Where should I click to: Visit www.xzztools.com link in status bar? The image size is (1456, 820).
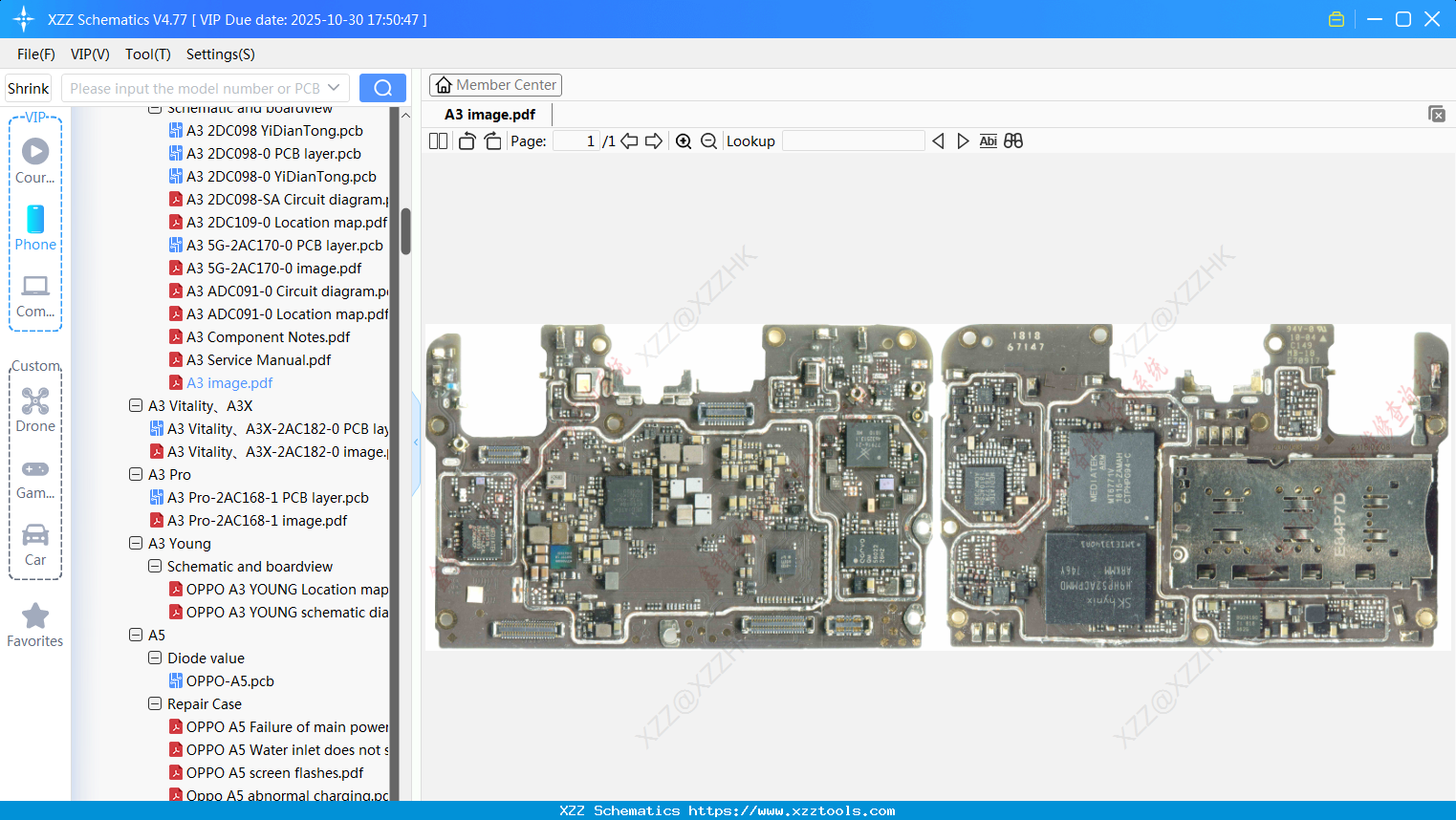792,810
